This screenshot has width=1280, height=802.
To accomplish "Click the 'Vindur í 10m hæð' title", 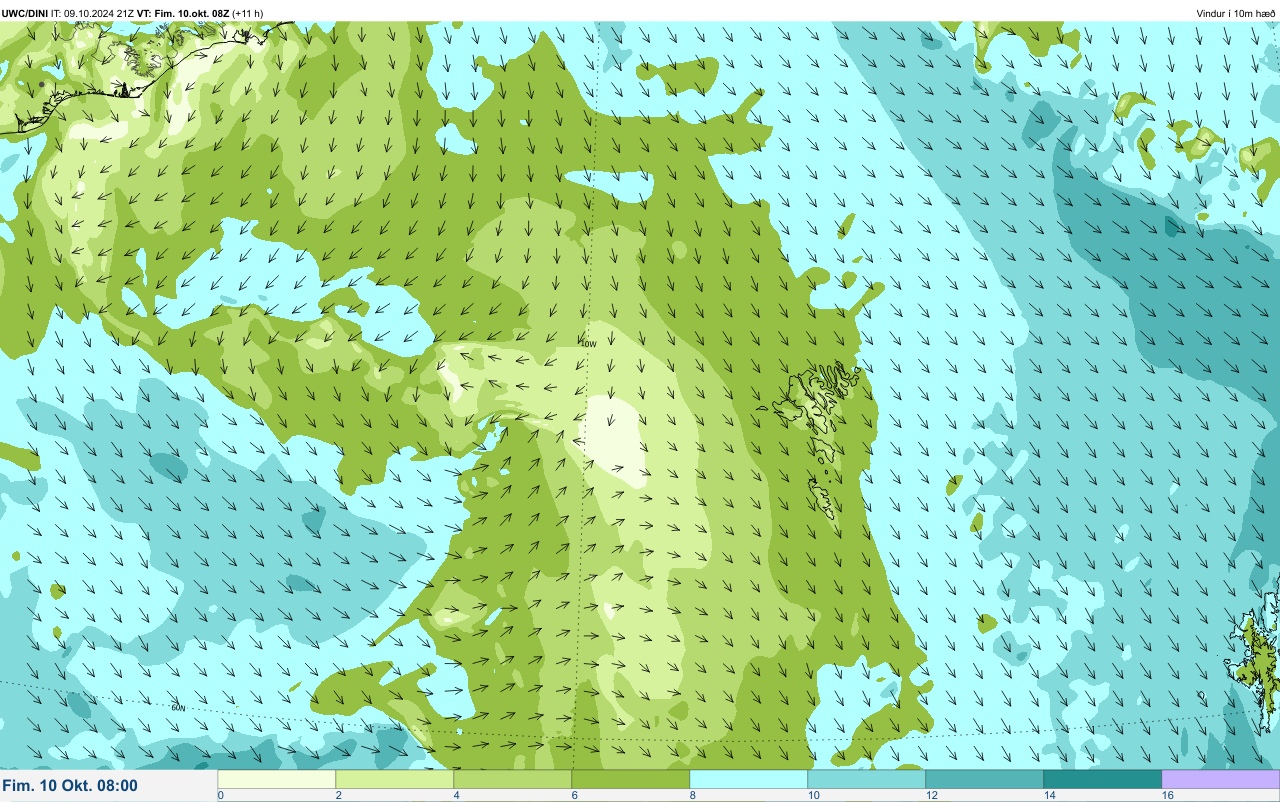I will [1236, 13].
